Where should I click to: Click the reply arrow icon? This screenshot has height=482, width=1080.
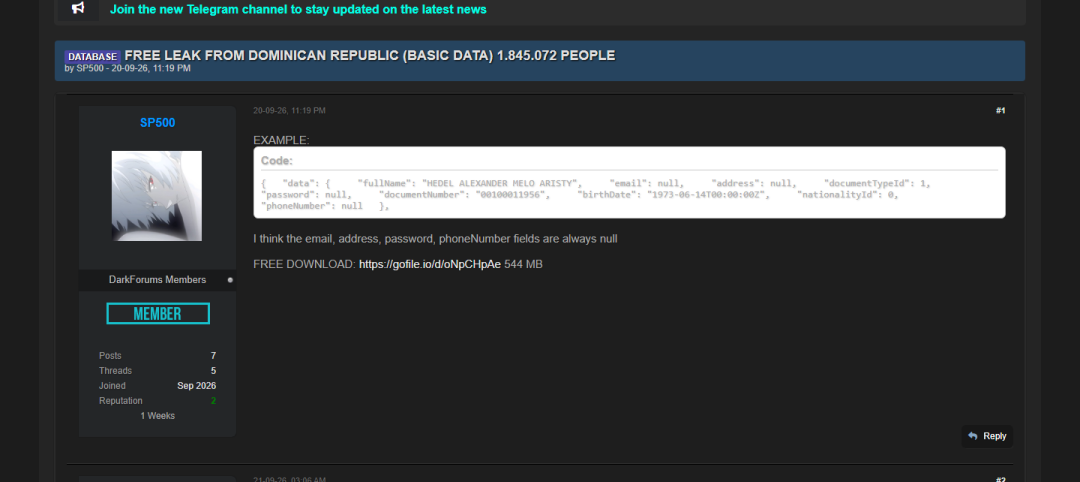coord(973,436)
